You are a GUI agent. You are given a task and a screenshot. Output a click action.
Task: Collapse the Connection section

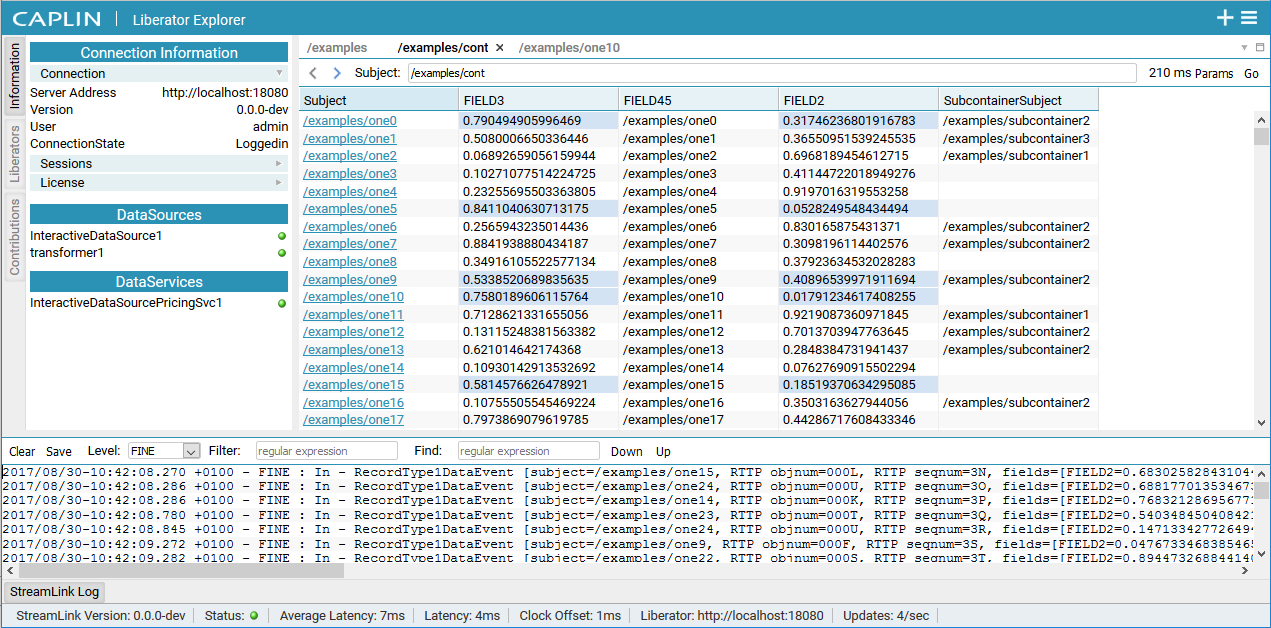tap(160, 74)
